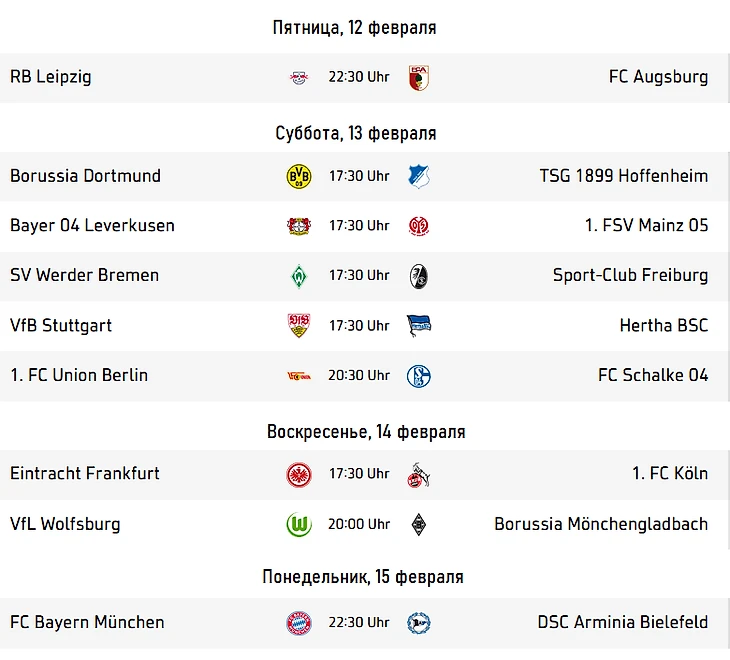
Task: Click the RB Leipzig club logo
Action: [299, 78]
